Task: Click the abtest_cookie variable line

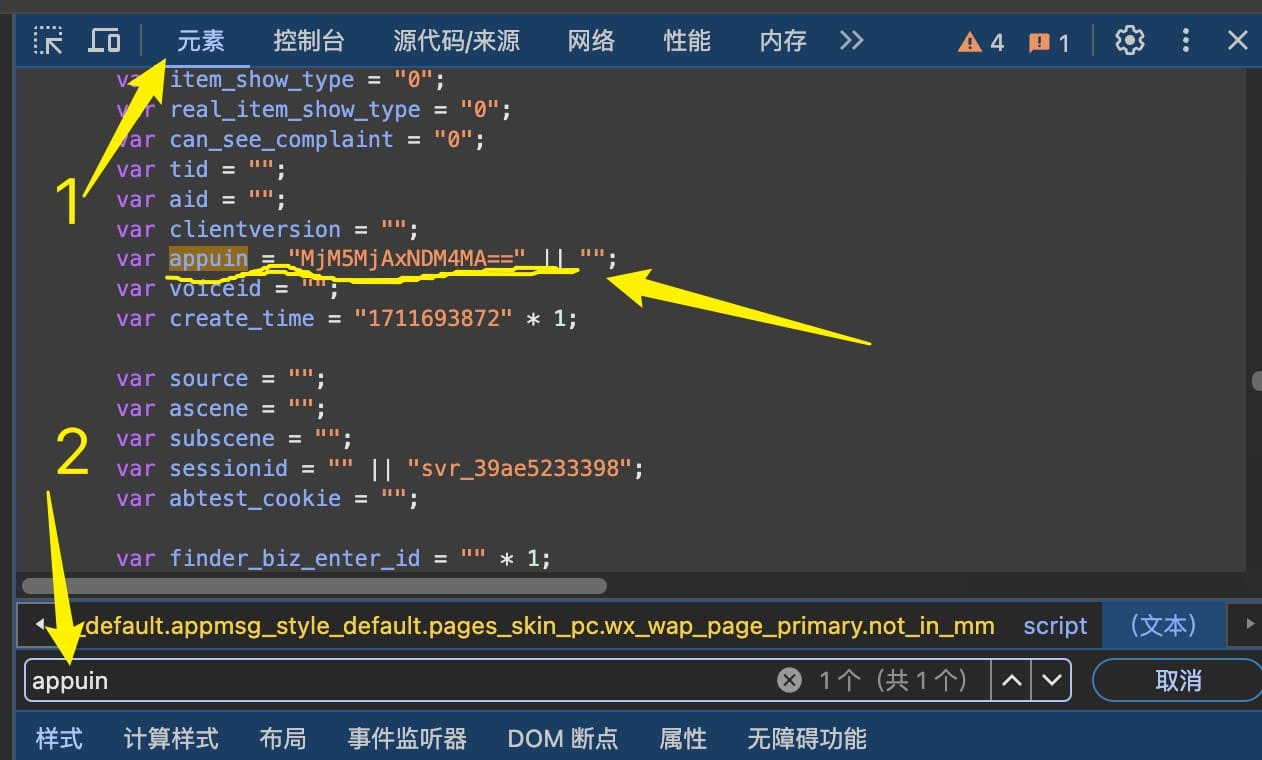Action: click(267, 499)
